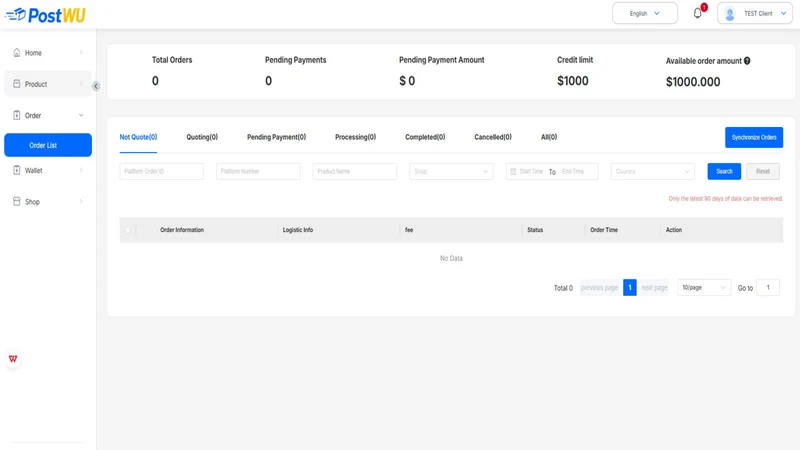The image size is (800, 450).
Task: Click the End Time date field
Action: (573, 171)
